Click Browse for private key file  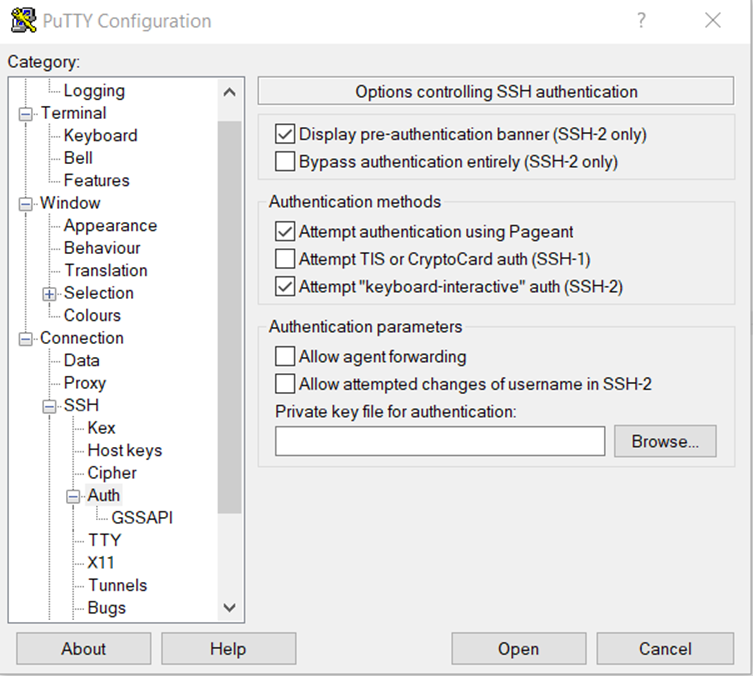pyautogui.click(x=665, y=441)
